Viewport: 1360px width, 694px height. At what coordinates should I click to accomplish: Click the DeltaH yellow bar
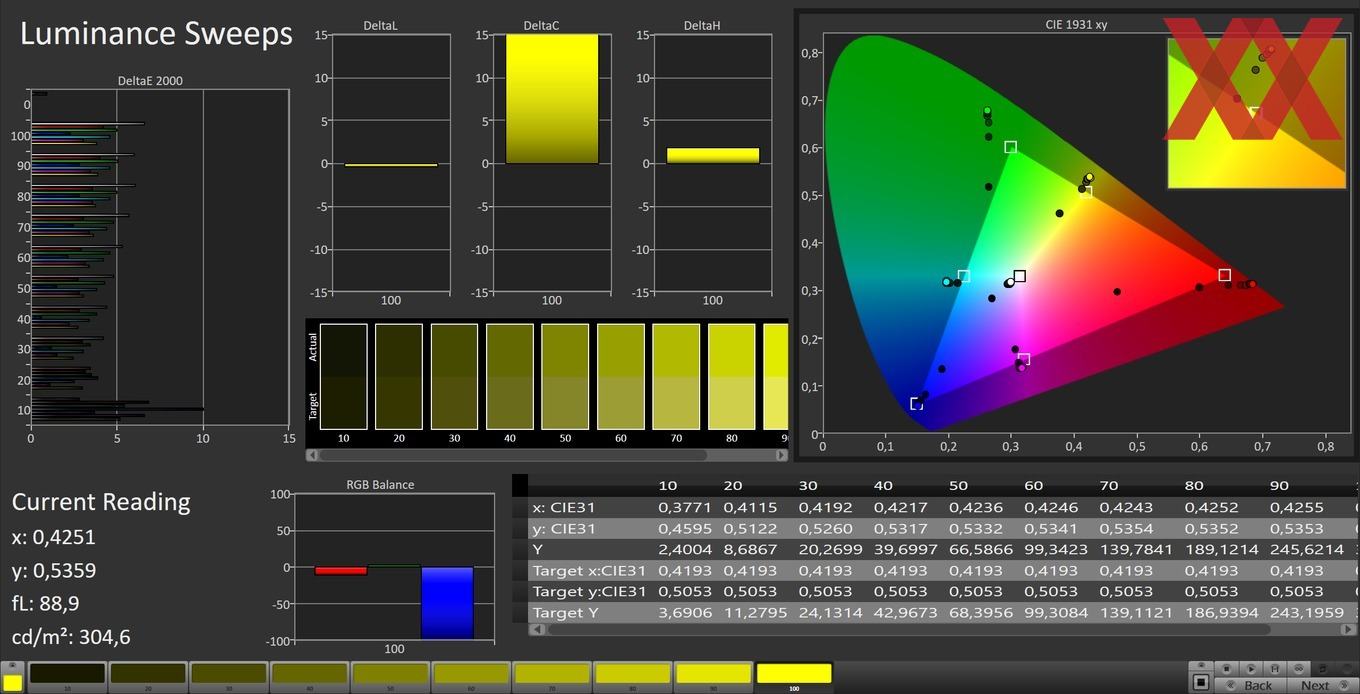[x=713, y=156]
